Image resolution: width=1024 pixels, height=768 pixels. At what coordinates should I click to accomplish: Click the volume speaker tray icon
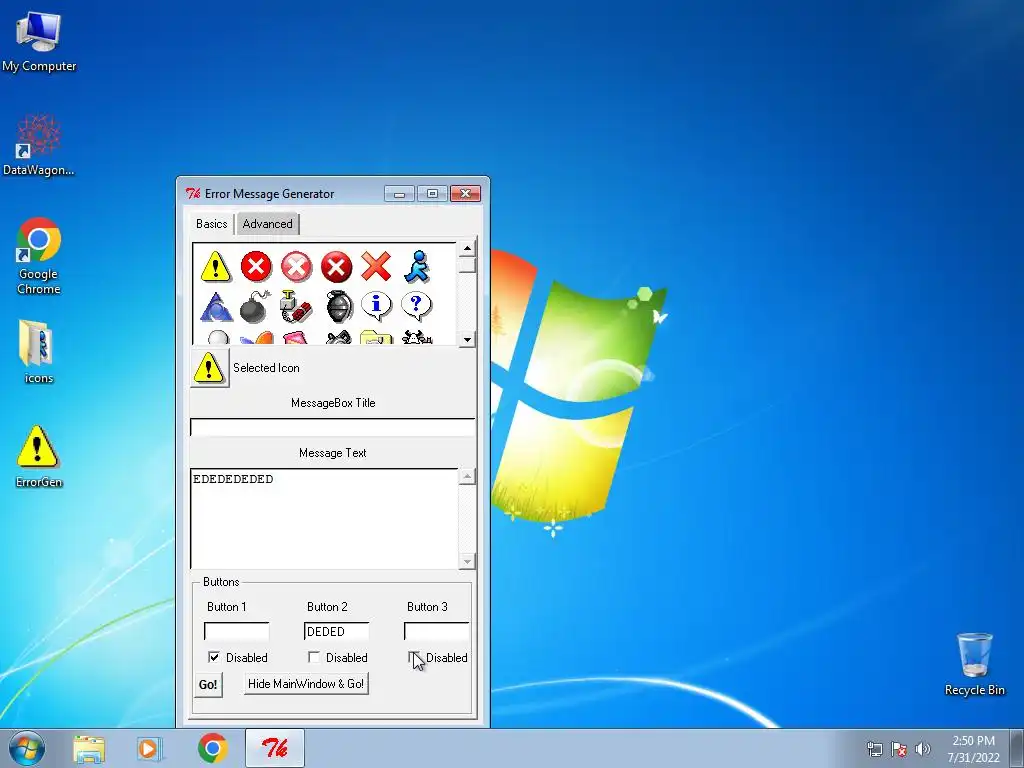click(923, 749)
